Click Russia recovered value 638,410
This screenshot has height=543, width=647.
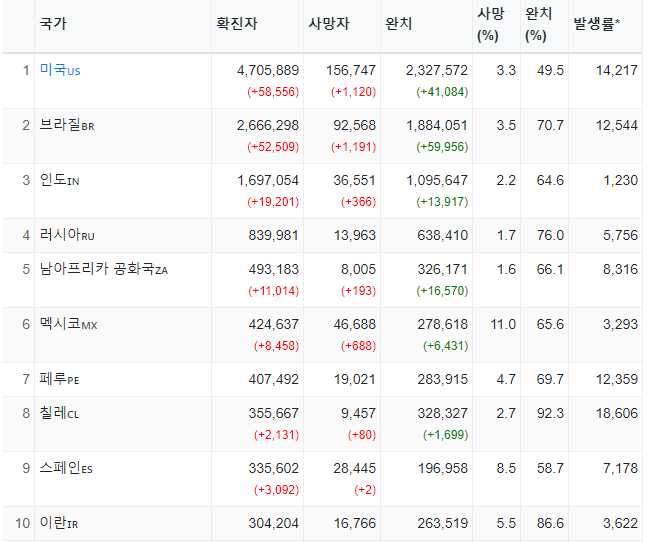point(443,235)
